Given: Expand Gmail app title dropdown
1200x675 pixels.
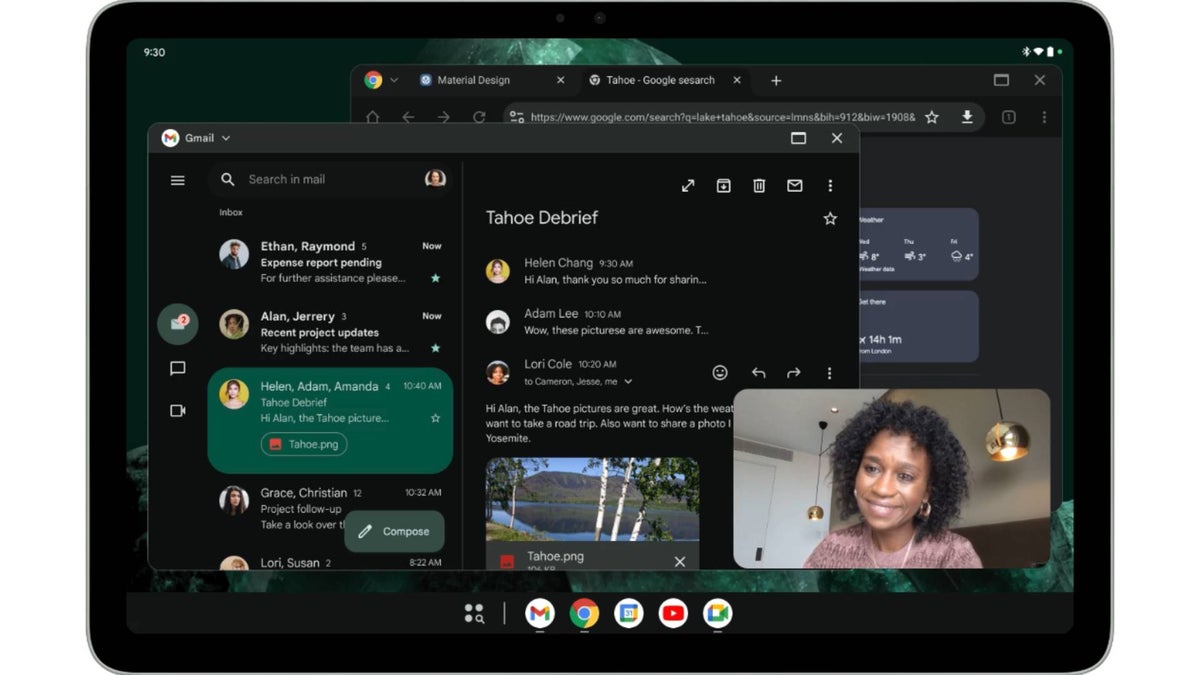Looking at the screenshot, I should (226, 138).
